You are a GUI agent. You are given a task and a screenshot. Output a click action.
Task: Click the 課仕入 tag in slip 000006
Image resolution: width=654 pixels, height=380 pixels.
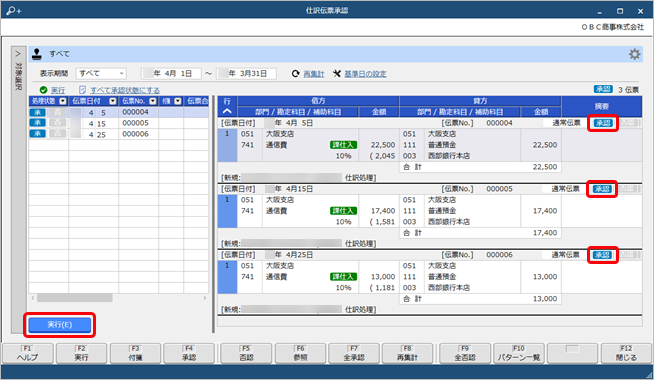(x=343, y=277)
